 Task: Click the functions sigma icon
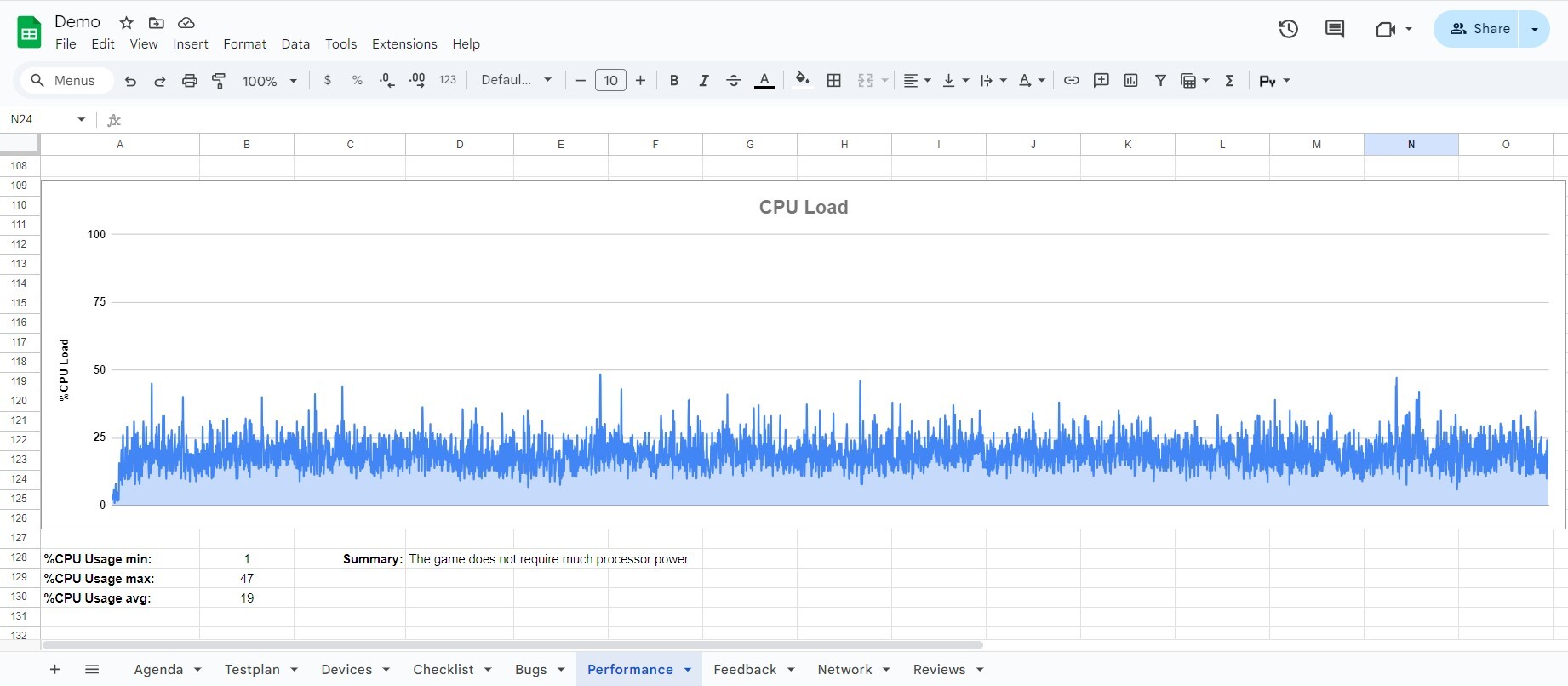tap(1229, 80)
